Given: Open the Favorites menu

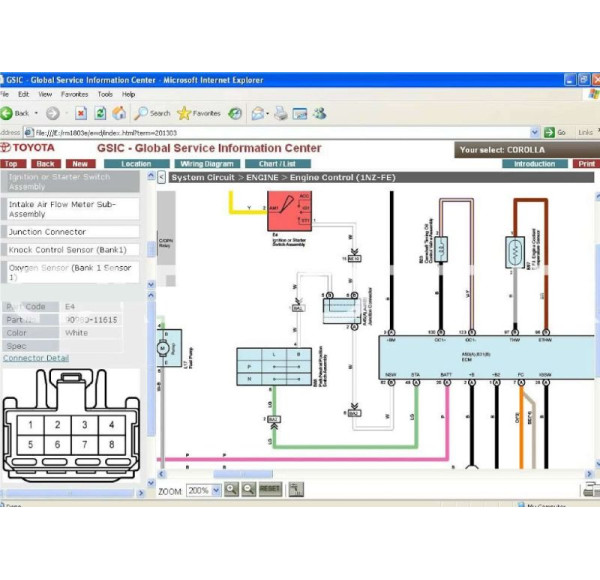Looking at the screenshot, I should (x=75, y=94).
